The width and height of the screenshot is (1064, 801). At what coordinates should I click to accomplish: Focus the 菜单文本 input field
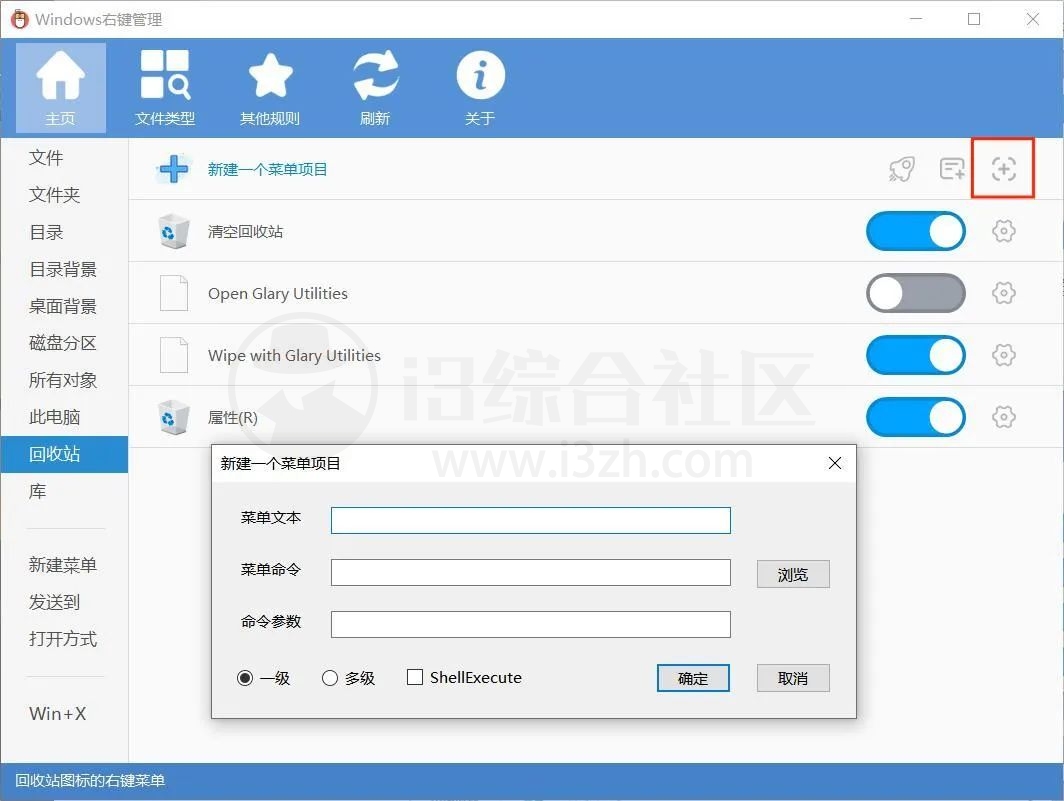tap(531, 521)
